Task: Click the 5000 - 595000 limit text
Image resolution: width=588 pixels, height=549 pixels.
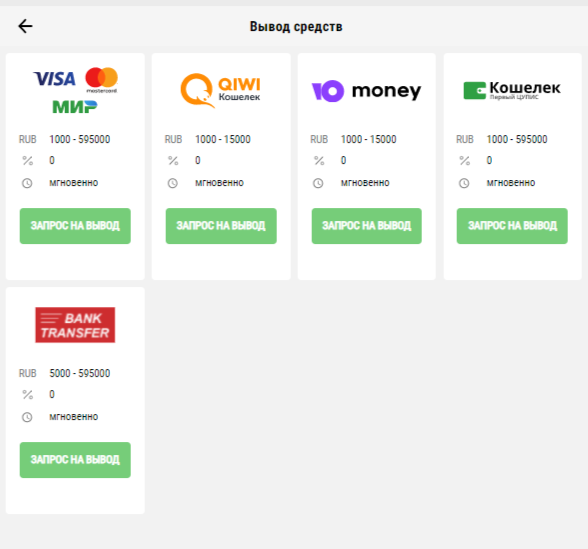Action: click(80, 373)
